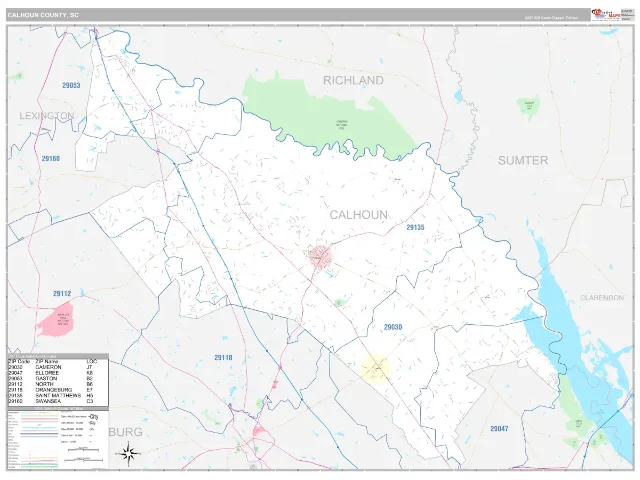Click the compass rose icon
This screenshot has width=640, height=480.
tap(129, 453)
